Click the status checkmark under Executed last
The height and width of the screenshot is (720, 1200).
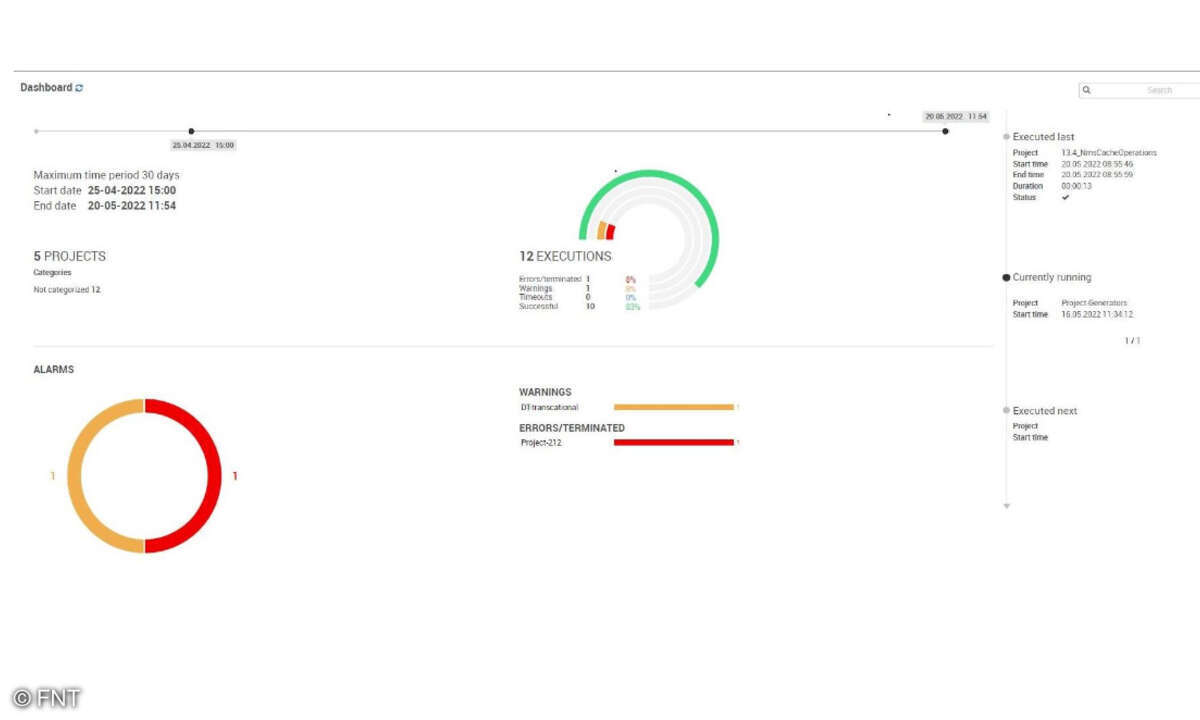pos(1065,197)
